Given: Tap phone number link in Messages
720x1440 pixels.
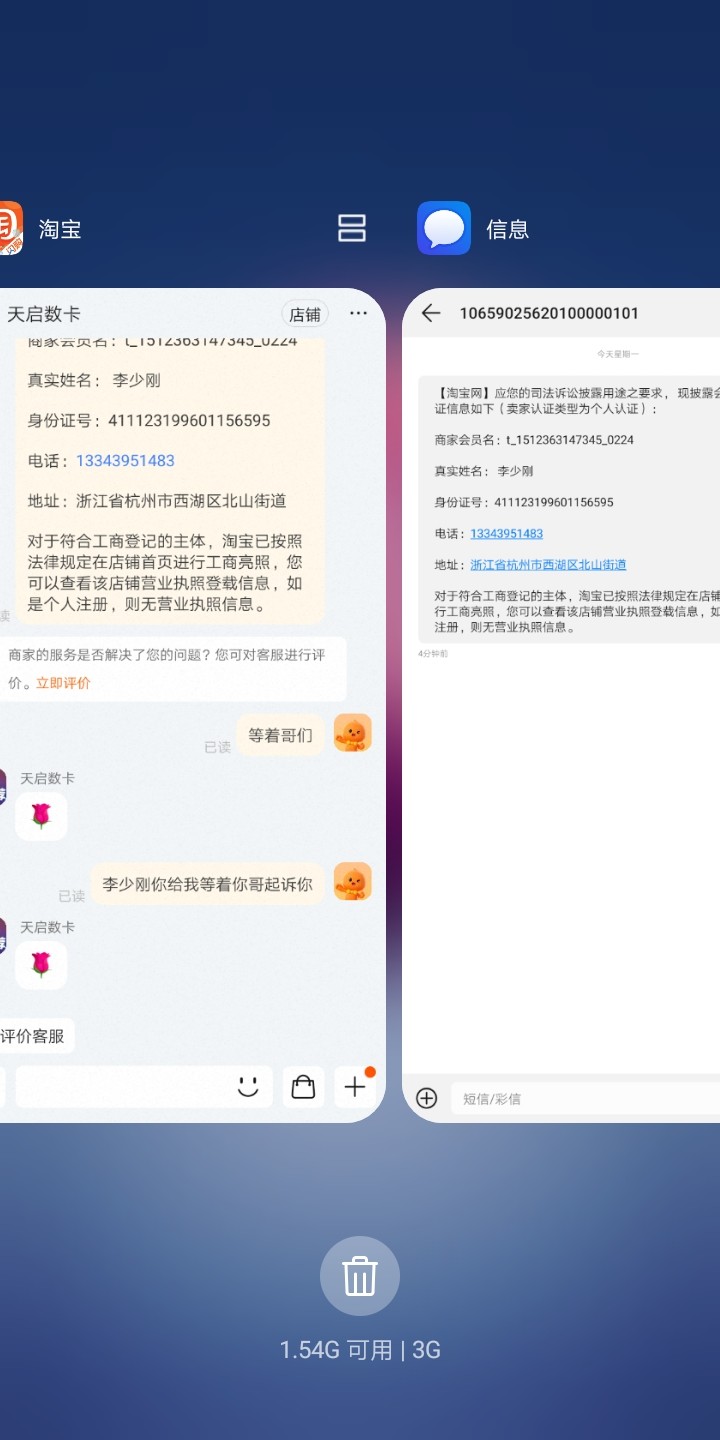Looking at the screenshot, I should 507,534.
